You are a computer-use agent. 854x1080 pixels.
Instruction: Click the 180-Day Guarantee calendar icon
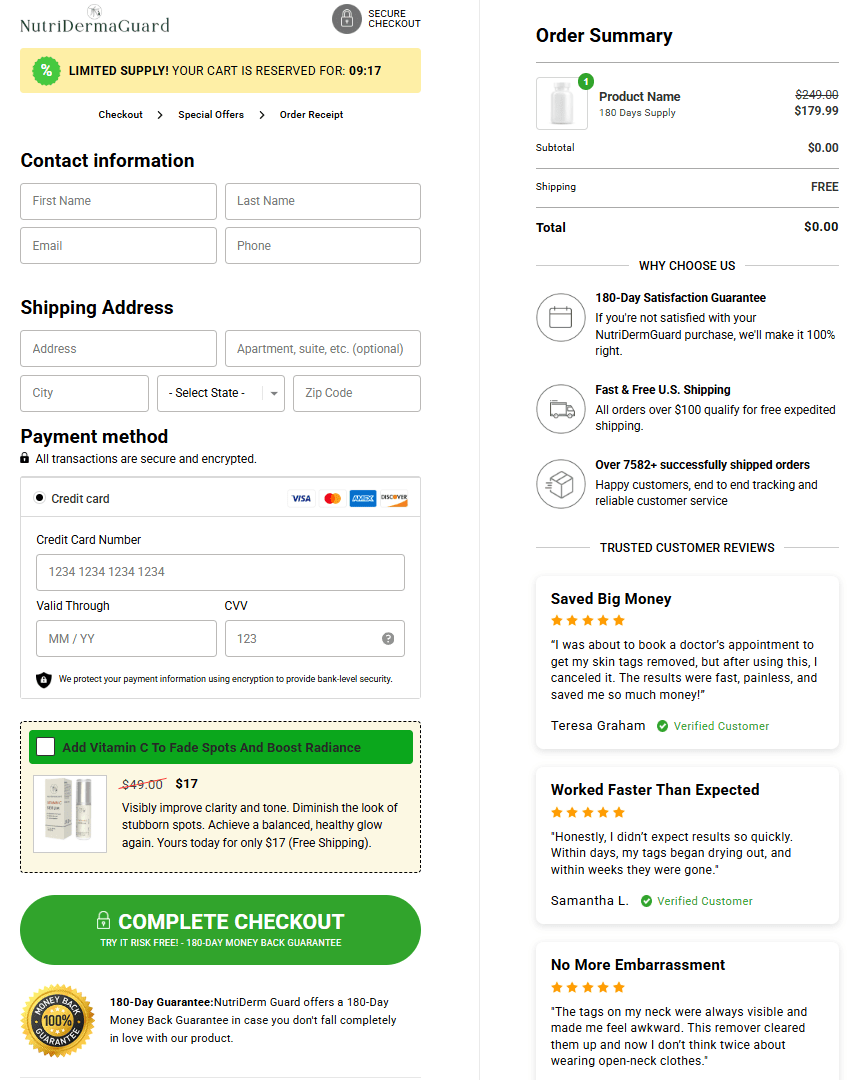click(x=561, y=317)
